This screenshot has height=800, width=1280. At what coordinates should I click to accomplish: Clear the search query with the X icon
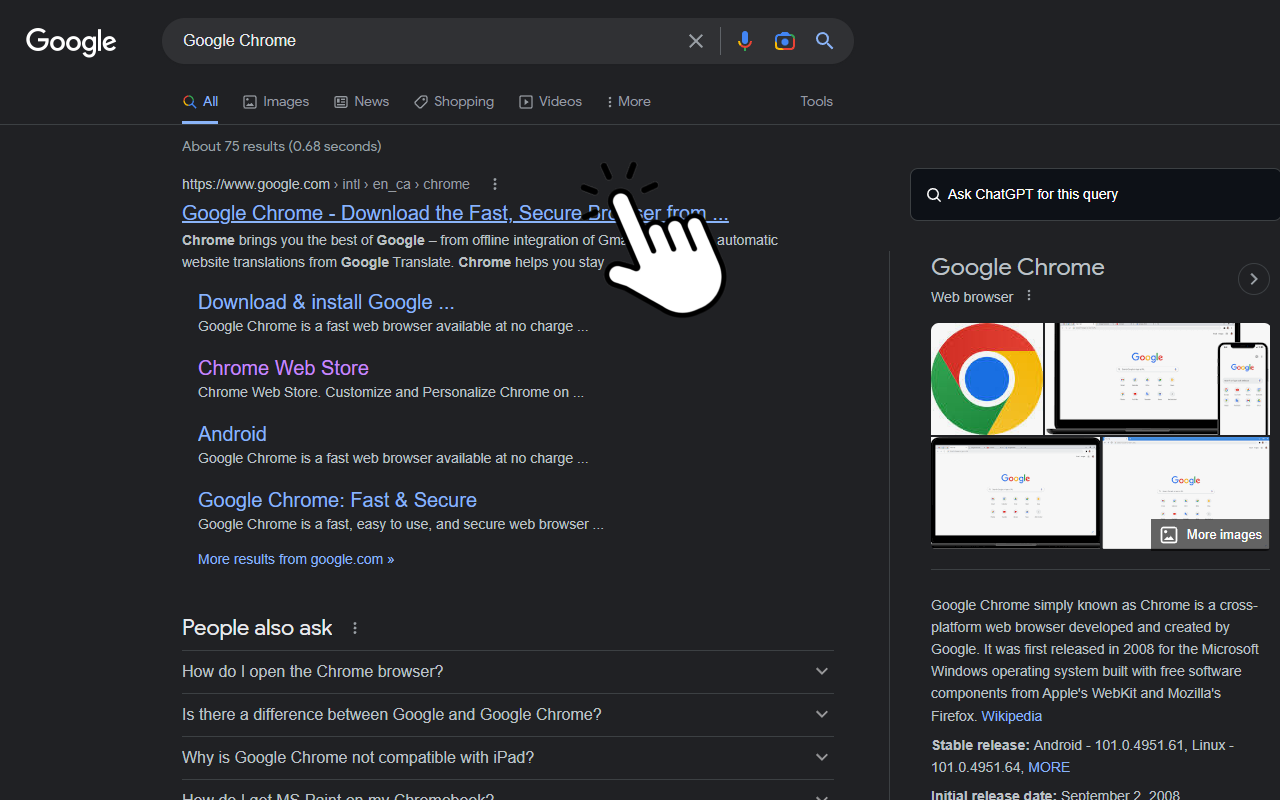click(x=696, y=41)
